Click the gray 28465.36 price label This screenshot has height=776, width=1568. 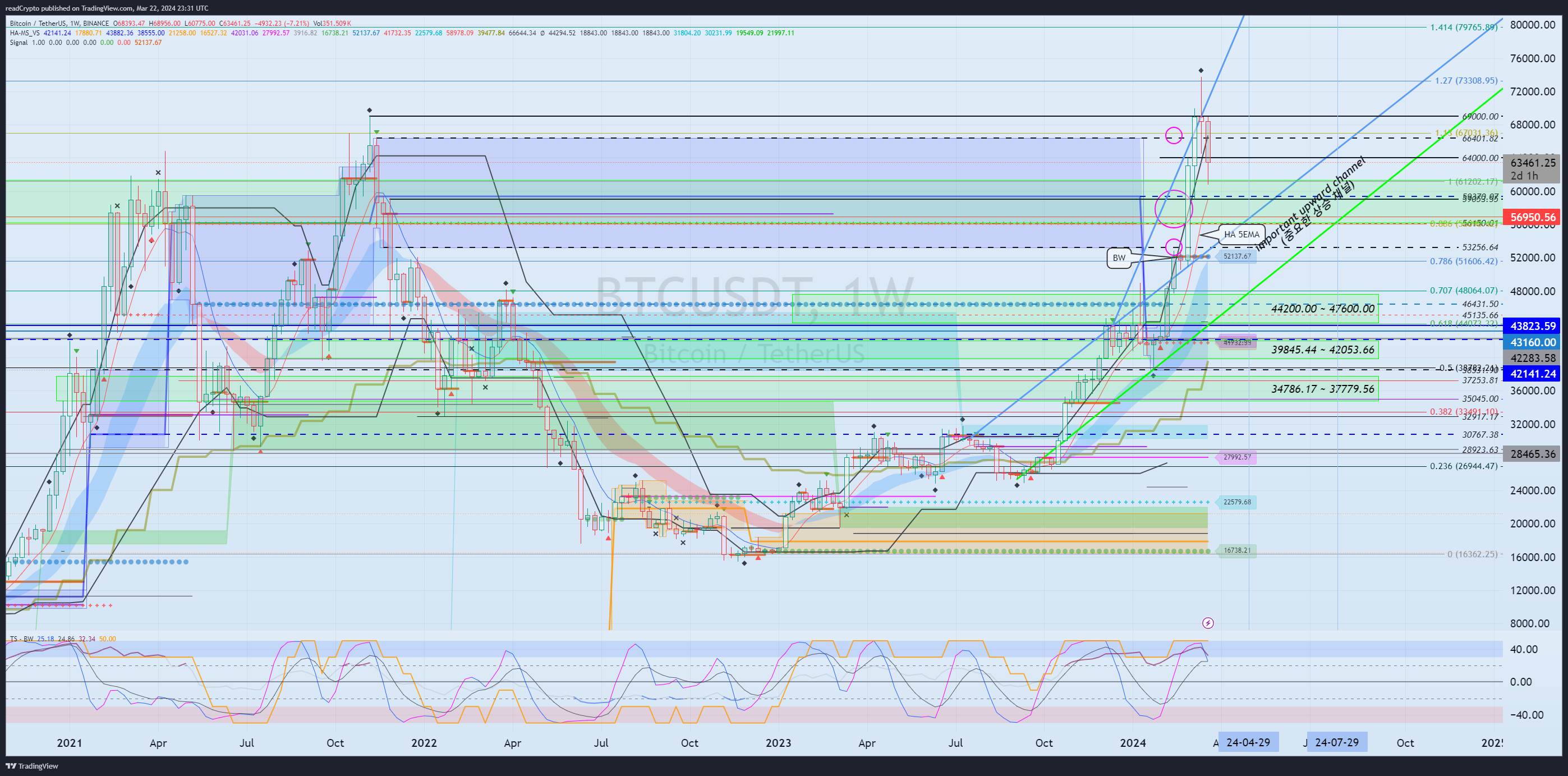click(x=1533, y=454)
